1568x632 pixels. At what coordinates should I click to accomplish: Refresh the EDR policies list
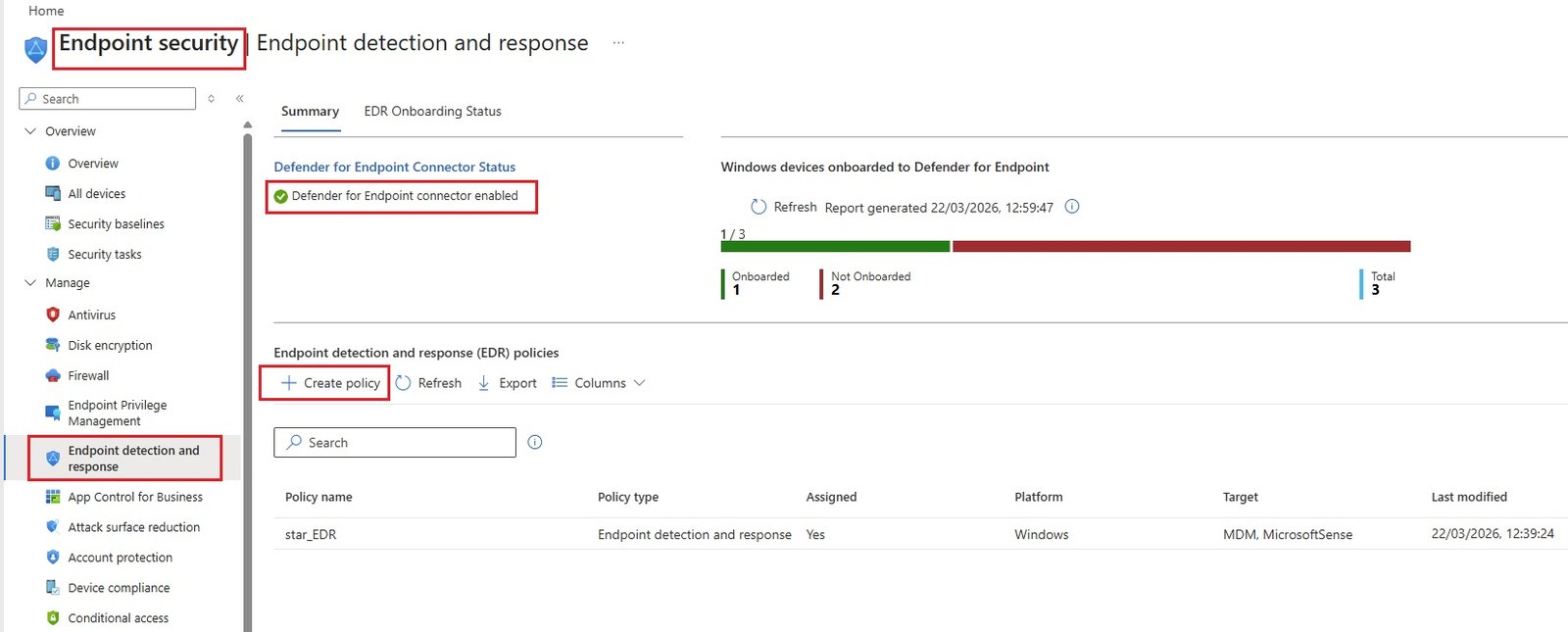tap(428, 383)
